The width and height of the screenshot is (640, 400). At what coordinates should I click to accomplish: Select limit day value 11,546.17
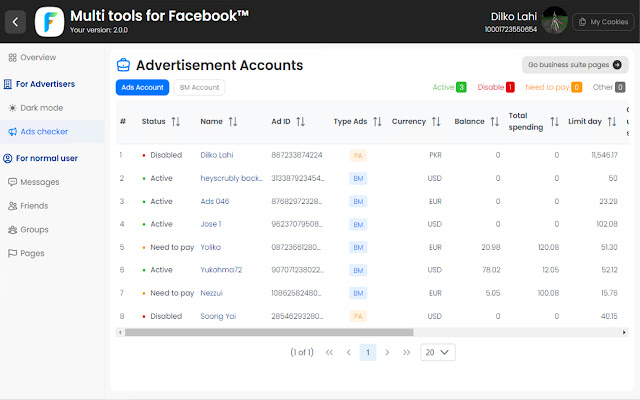pyautogui.click(x=604, y=155)
